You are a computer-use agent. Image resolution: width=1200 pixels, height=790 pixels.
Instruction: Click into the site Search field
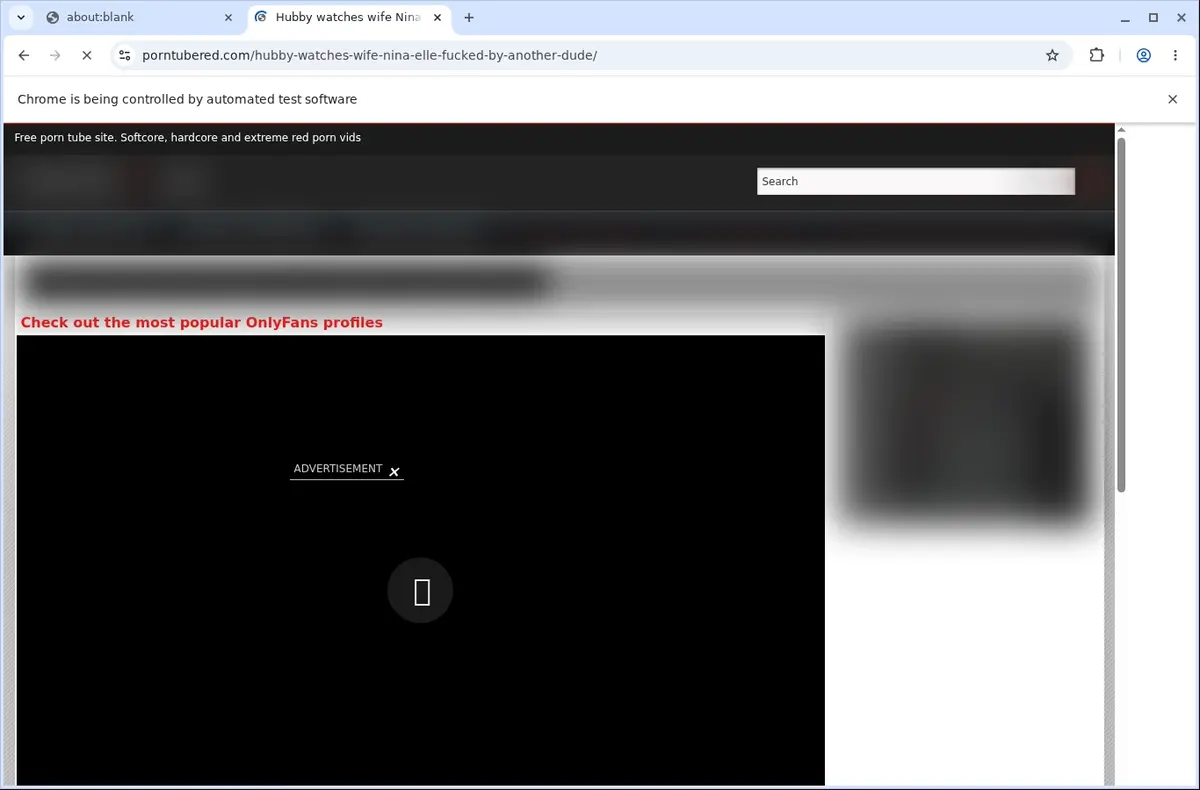[x=916, y=181]
